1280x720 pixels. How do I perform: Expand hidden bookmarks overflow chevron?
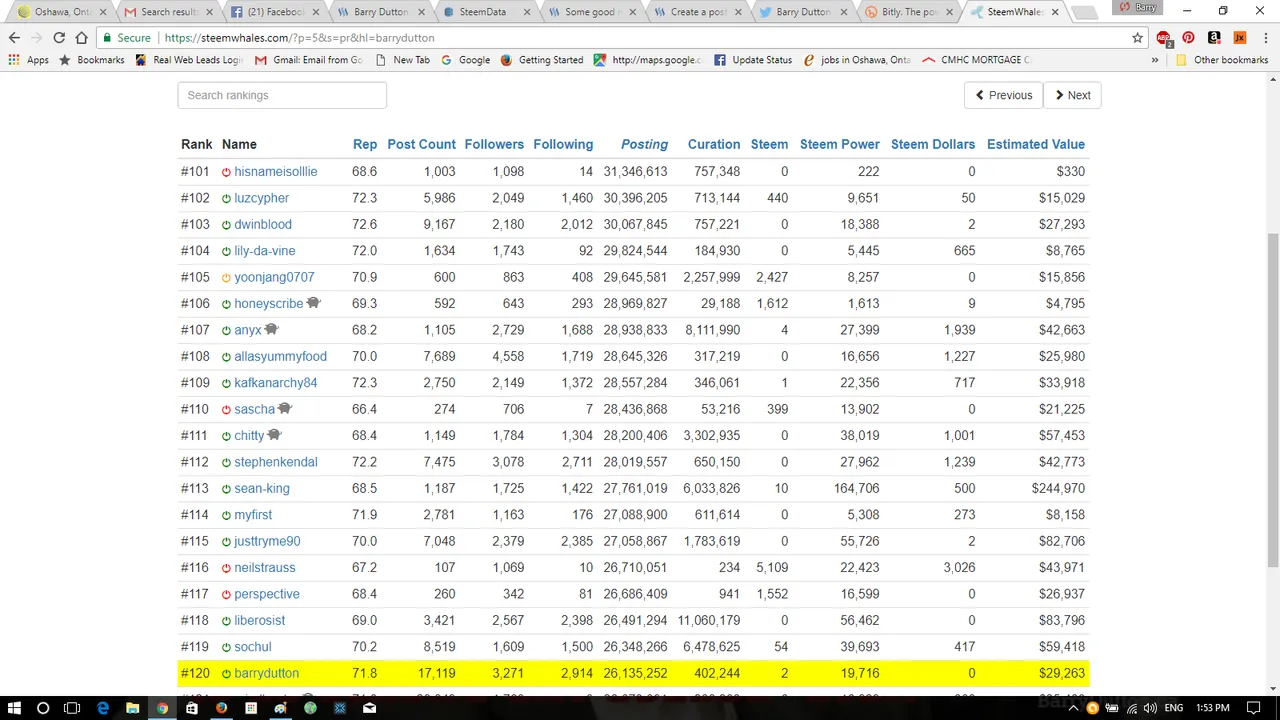pos(1155,60)
